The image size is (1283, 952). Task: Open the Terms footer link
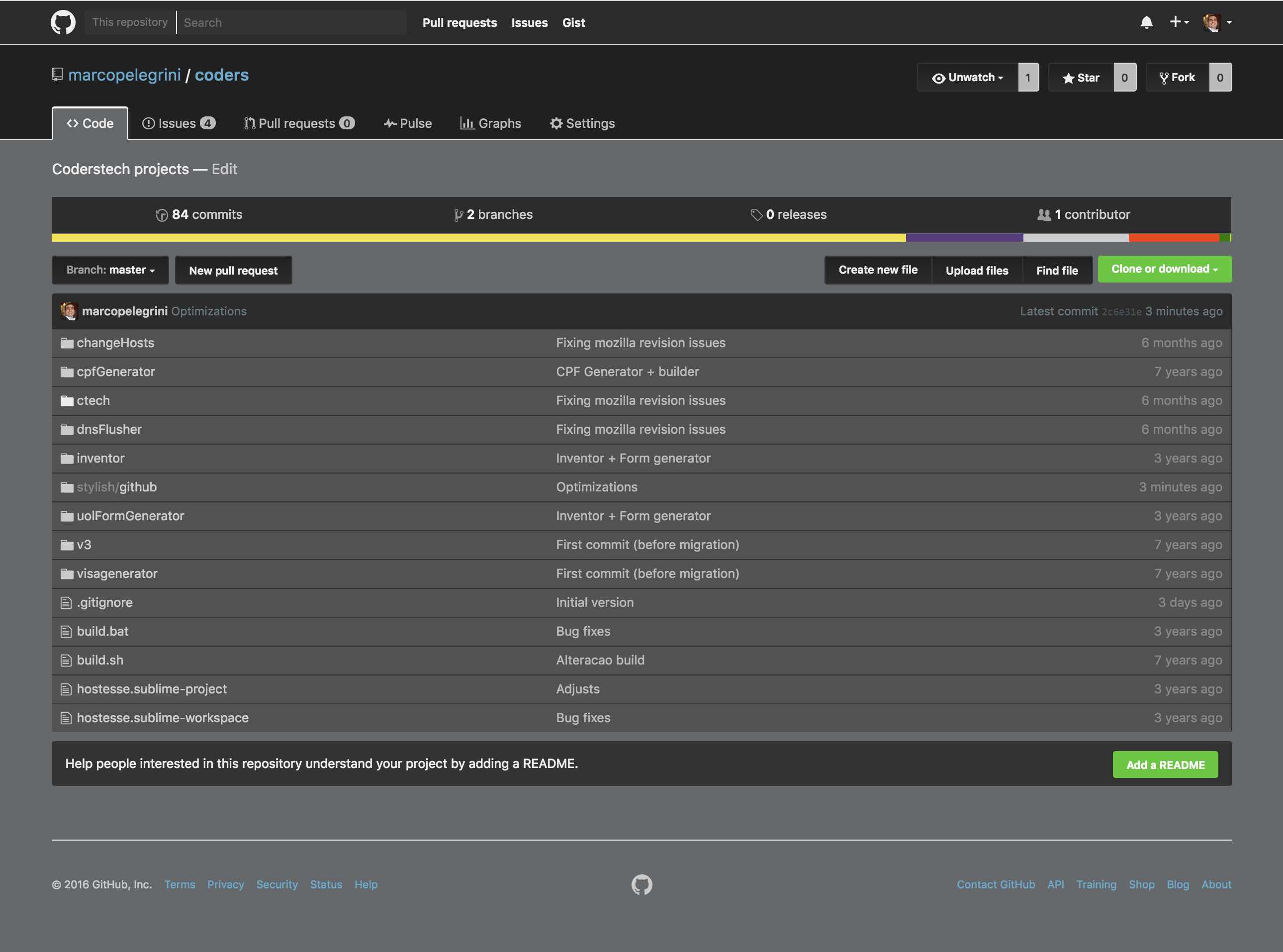coord(180,884)
